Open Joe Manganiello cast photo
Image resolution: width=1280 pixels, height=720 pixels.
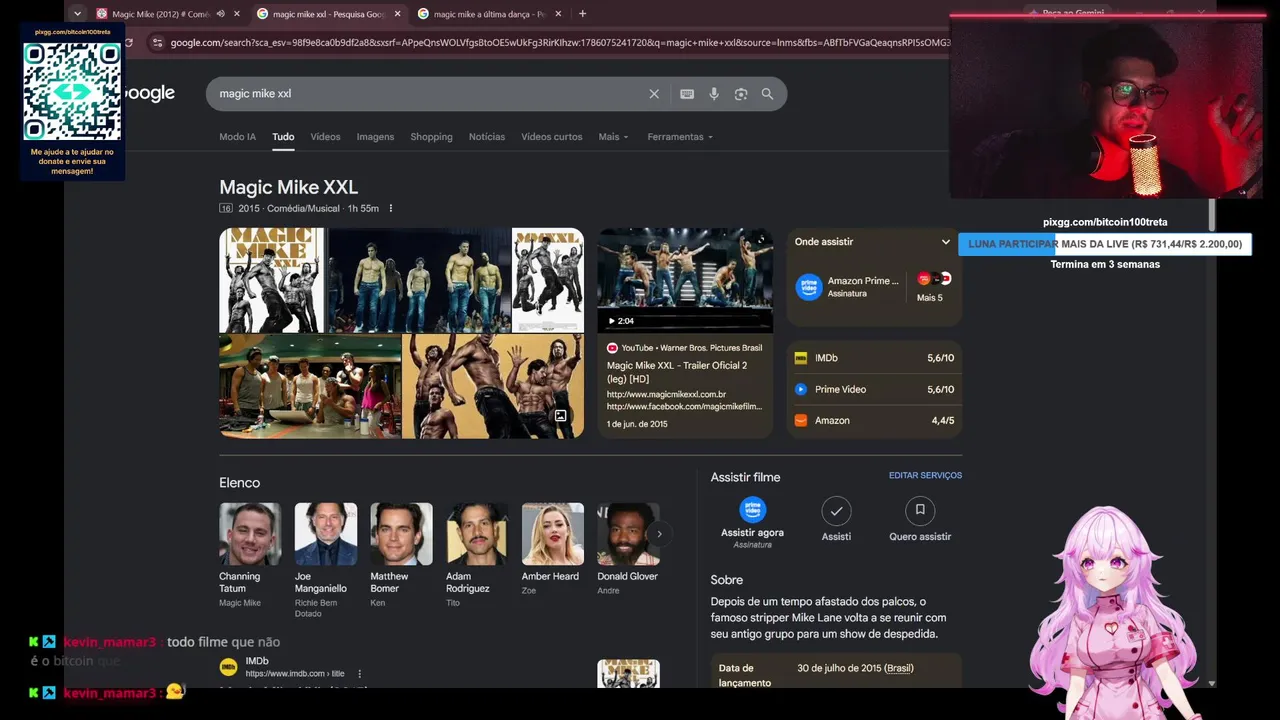pos(326,534)
